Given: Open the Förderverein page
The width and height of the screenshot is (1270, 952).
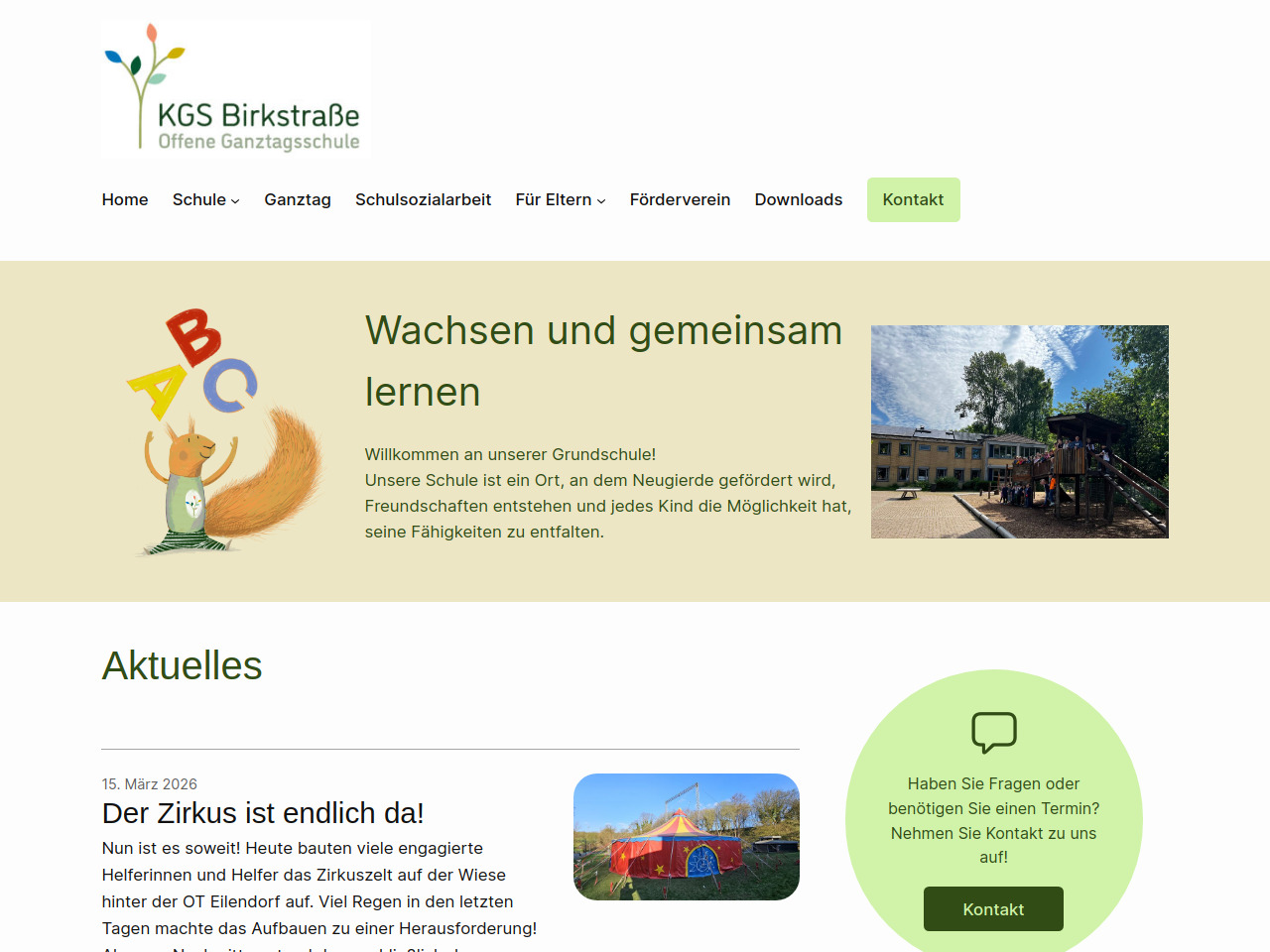Looking at the screenshot, I should point(680,199).
